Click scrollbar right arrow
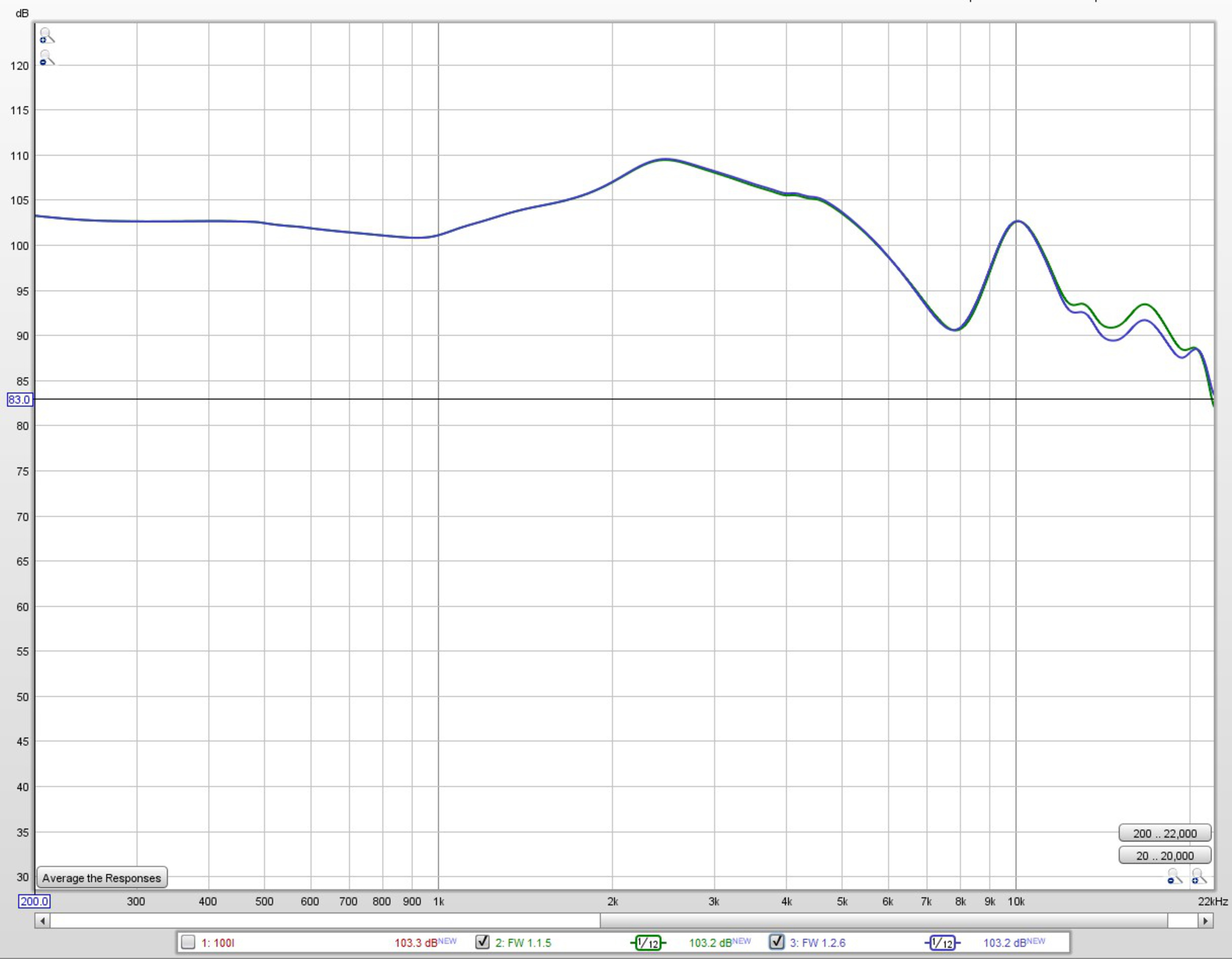 click(x=1205, y=920)
